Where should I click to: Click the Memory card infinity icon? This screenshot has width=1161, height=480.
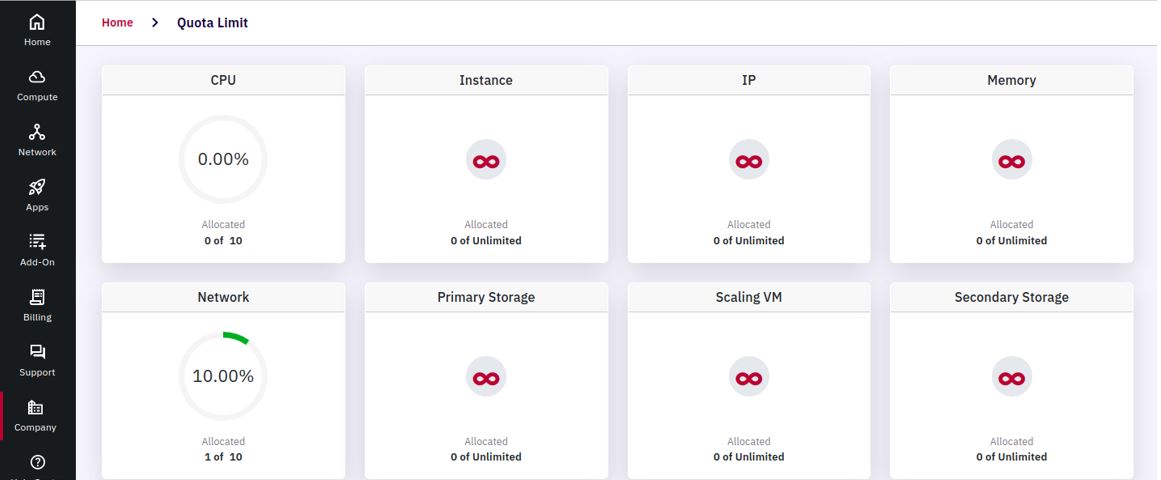1011,160
